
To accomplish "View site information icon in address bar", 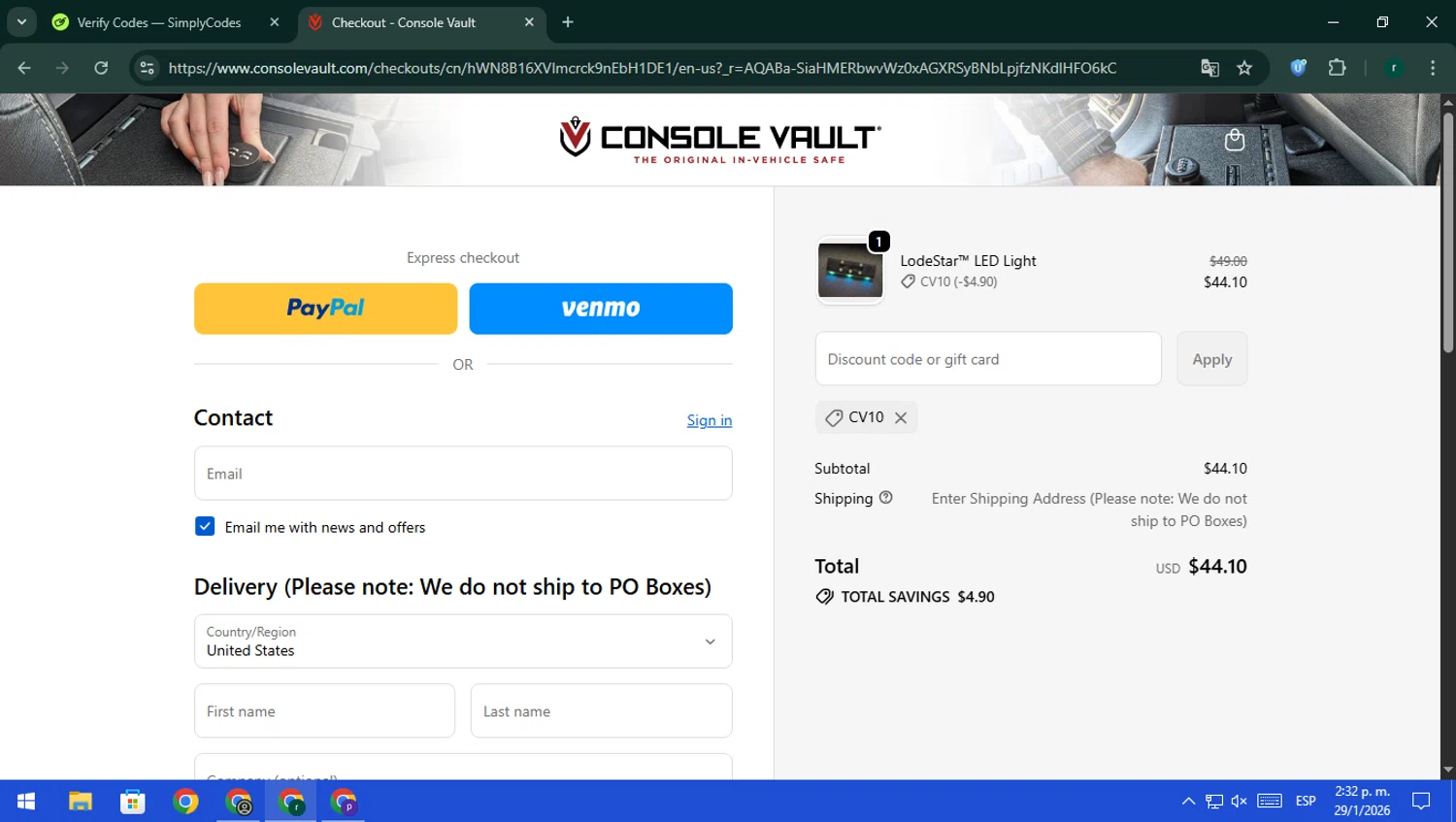I will [147, 68].
